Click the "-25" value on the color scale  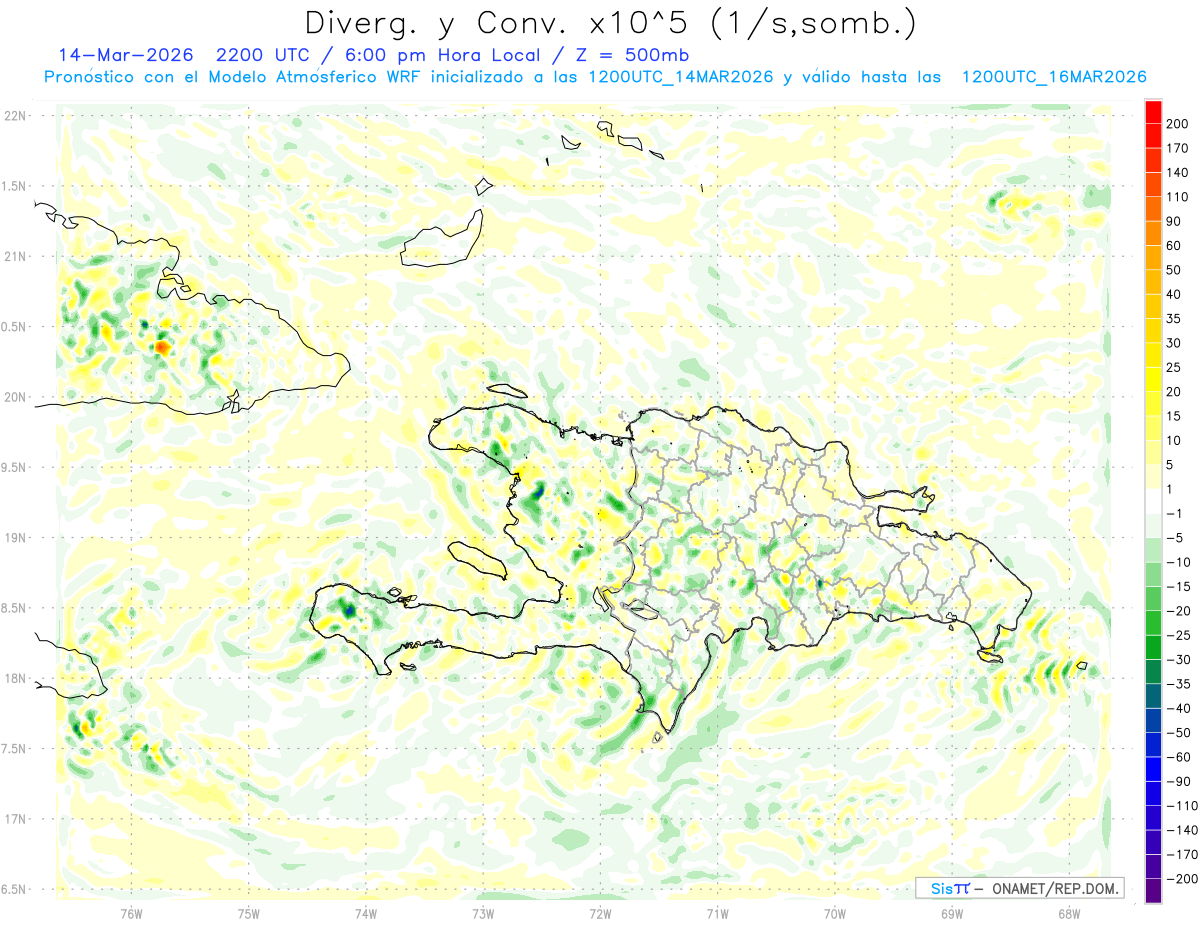[x=1177, y=635]
